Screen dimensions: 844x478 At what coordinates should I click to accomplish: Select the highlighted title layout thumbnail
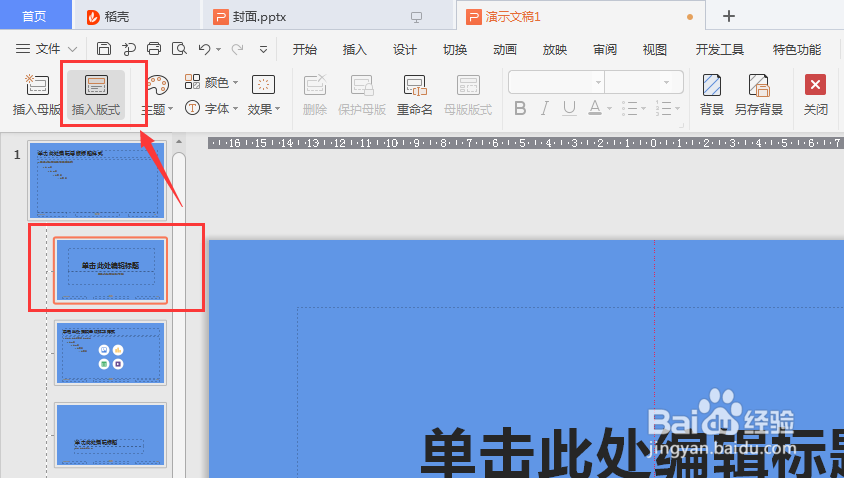coord(110,270)
